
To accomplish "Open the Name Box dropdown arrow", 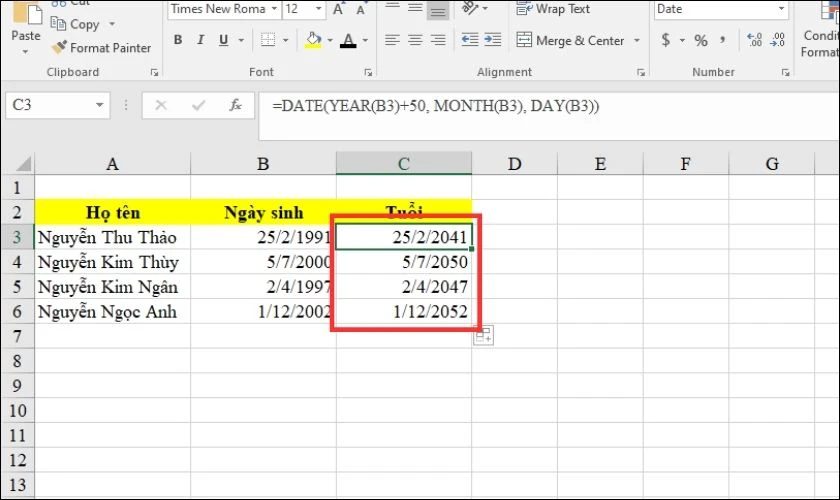I will 100,105.
